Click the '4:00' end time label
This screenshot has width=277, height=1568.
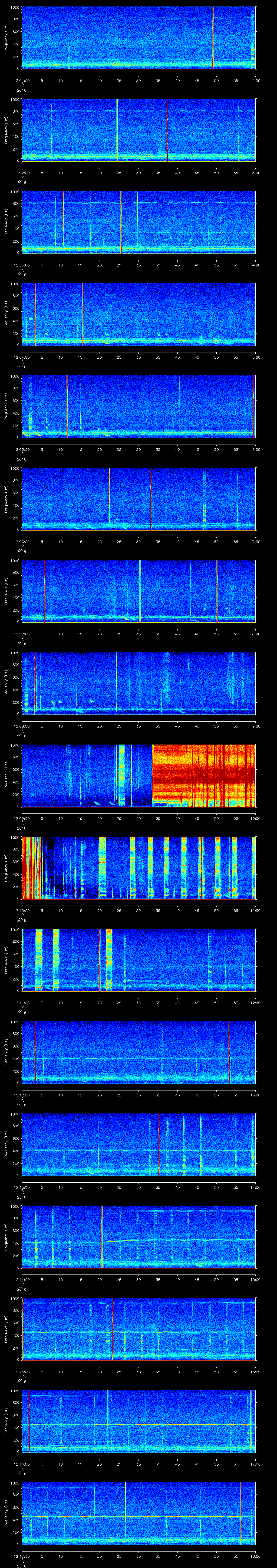256,265
